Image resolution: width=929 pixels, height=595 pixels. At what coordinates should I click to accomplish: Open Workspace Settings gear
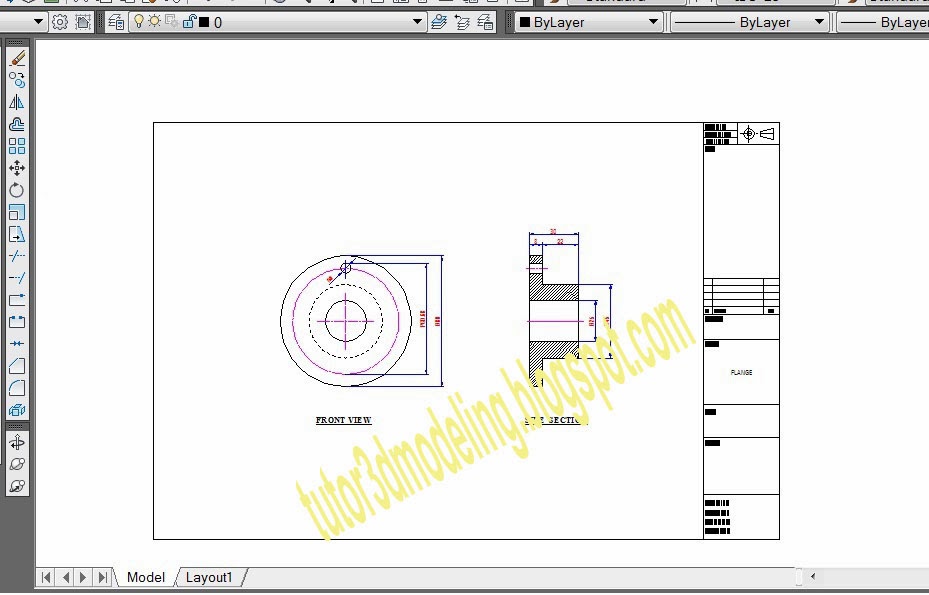[60, 23]
